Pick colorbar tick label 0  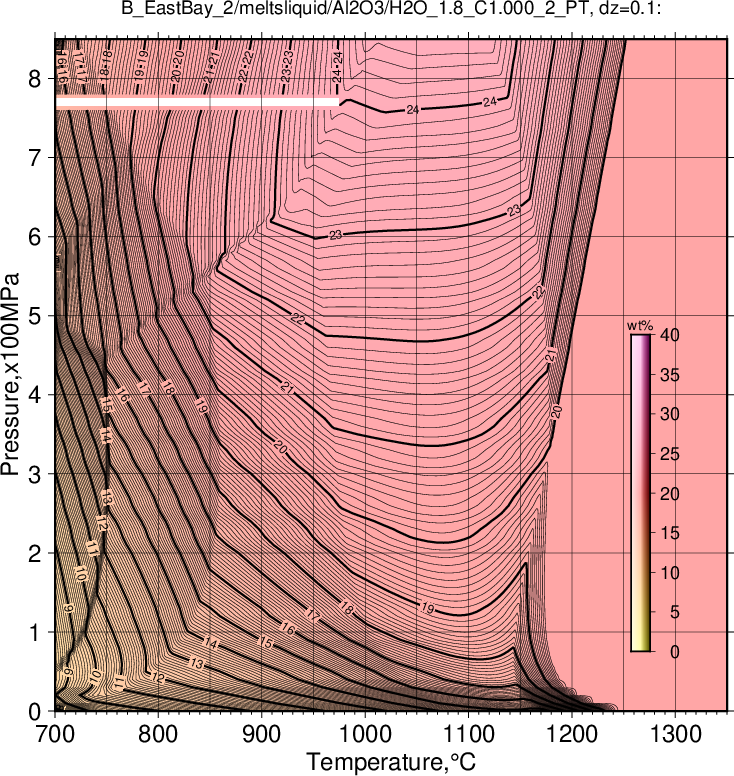point(675,652)
